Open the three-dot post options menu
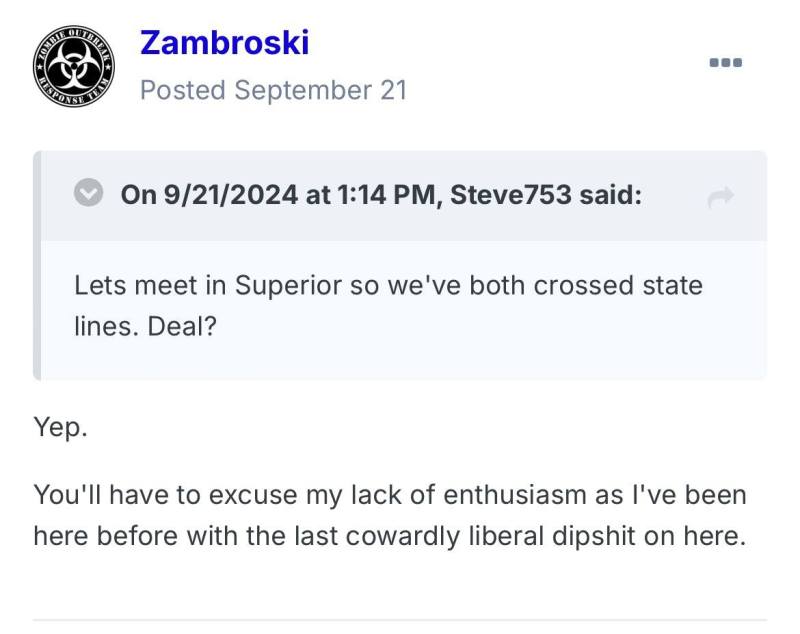The image size is (800, 634). pos(726,63)
